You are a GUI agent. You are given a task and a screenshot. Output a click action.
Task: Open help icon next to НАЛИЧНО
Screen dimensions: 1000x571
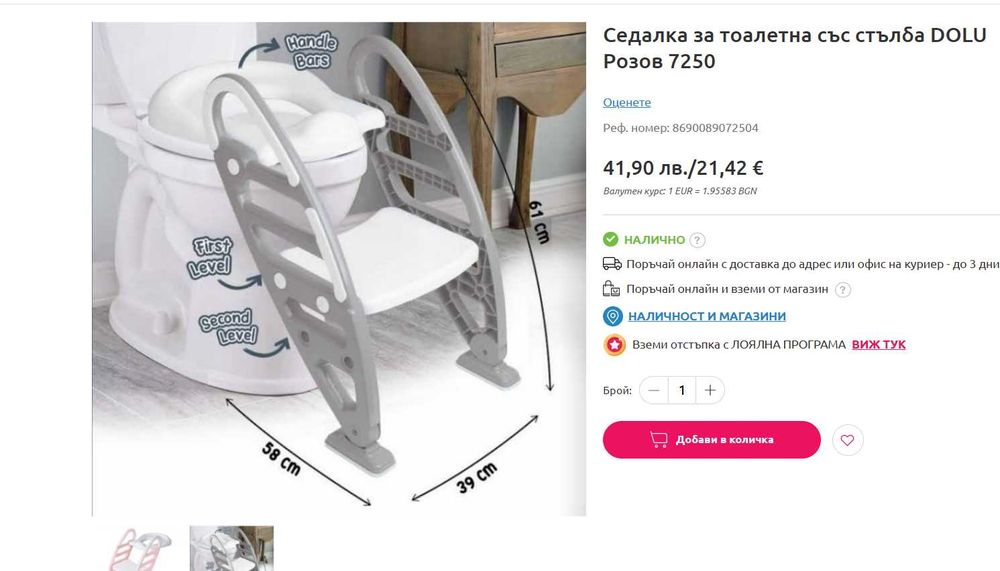pos(698,240)
